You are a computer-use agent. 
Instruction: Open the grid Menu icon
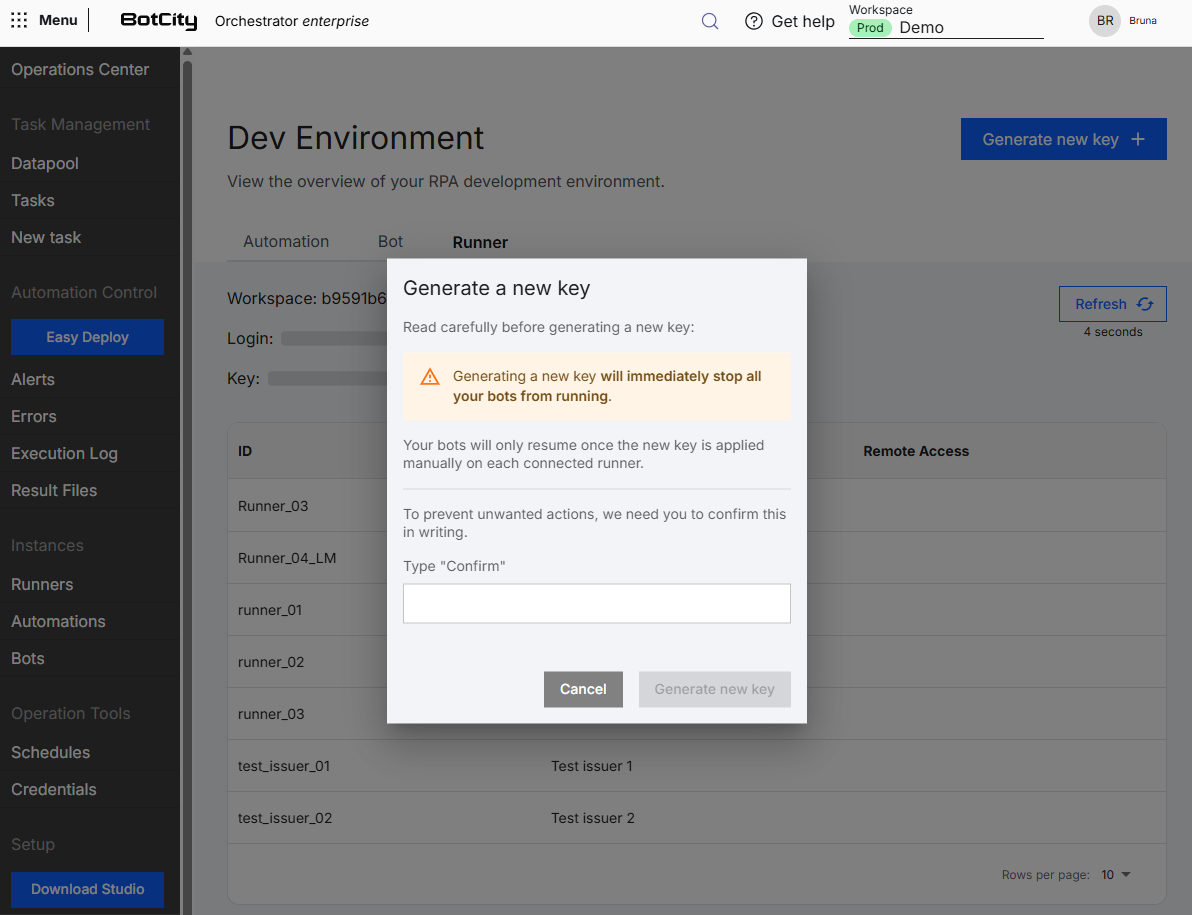(x=19, y=21)
